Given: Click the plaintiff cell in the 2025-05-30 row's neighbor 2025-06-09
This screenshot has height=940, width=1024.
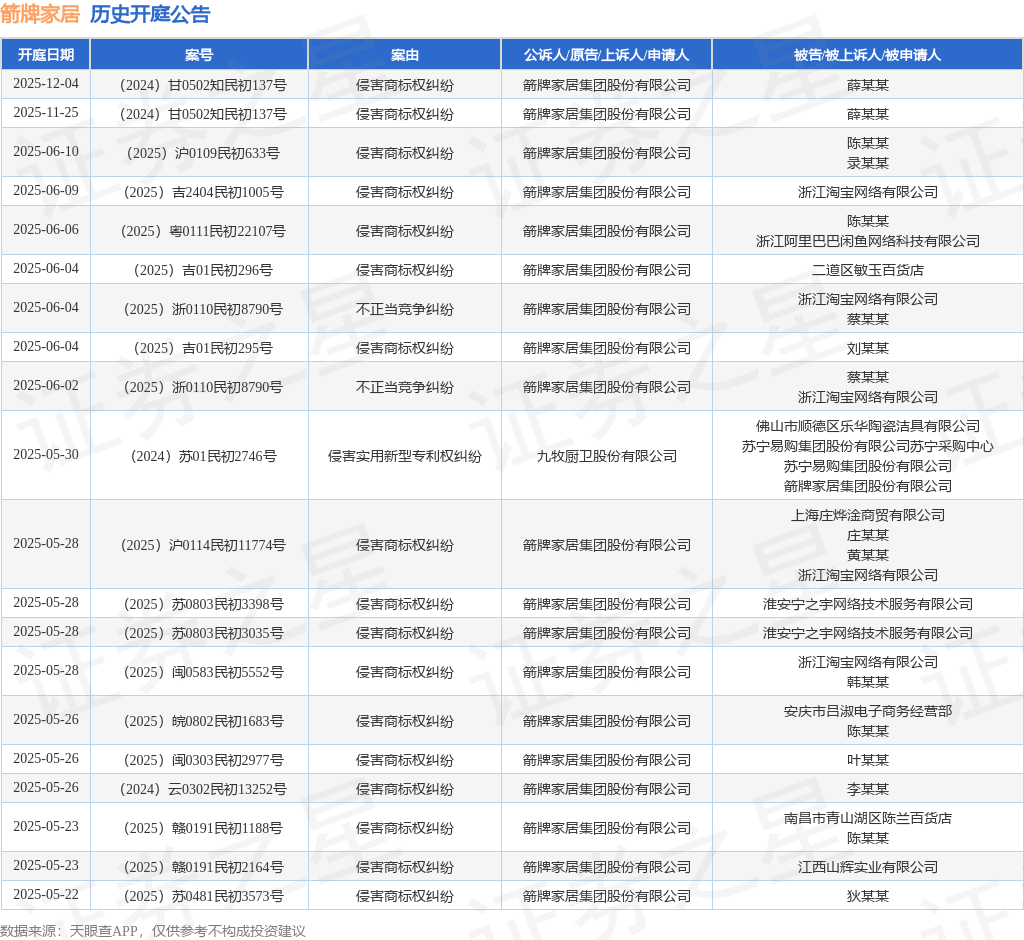Looking at the screenshot, I should (606, 192).
